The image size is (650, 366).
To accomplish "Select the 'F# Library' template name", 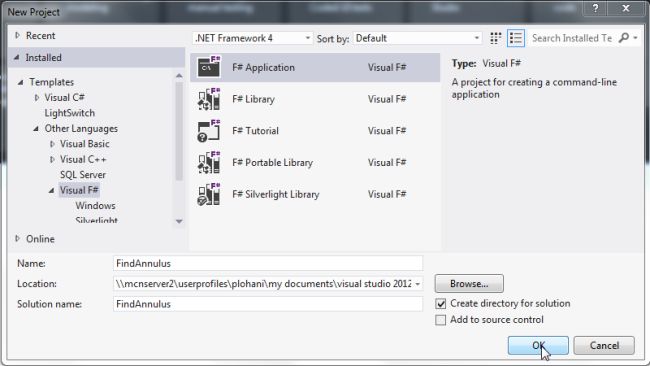I will (x=253, y=99).
